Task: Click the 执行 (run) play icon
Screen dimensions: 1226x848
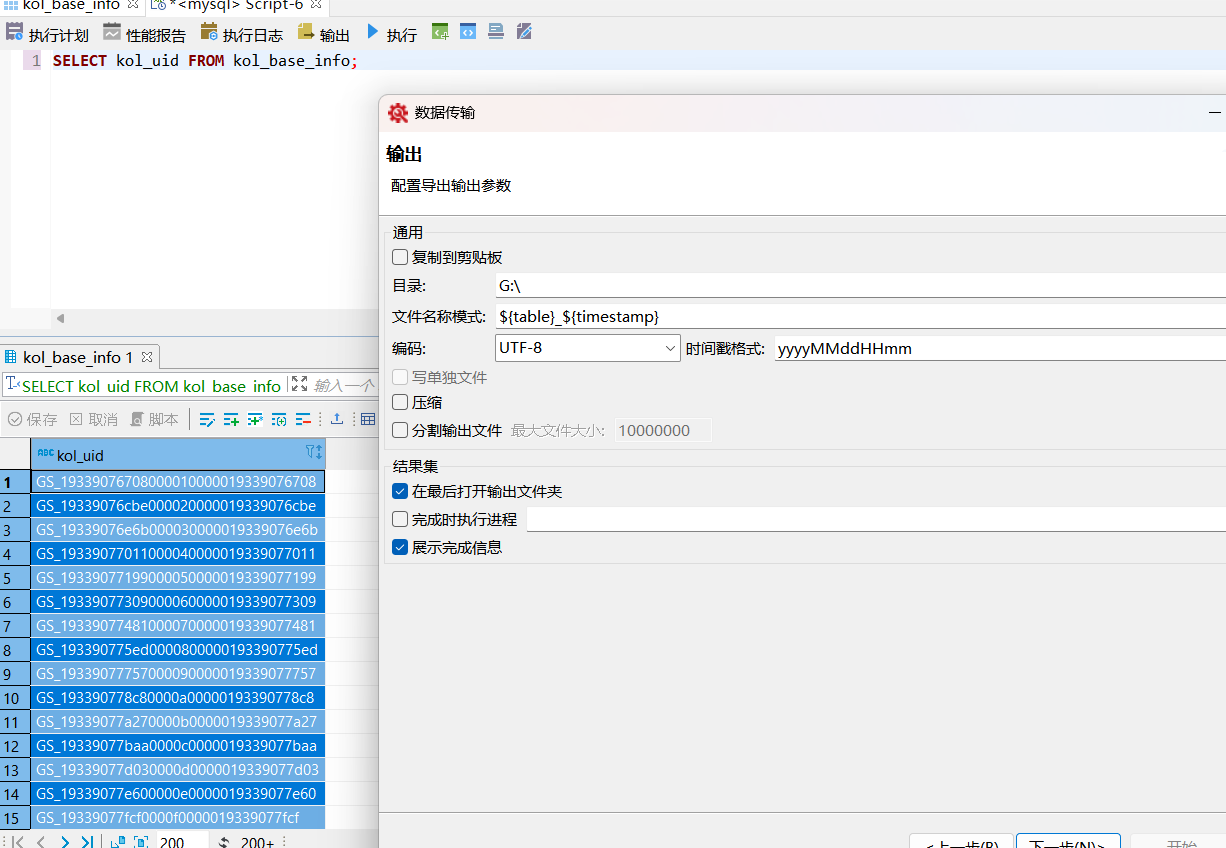Action: tap(373, 34)
